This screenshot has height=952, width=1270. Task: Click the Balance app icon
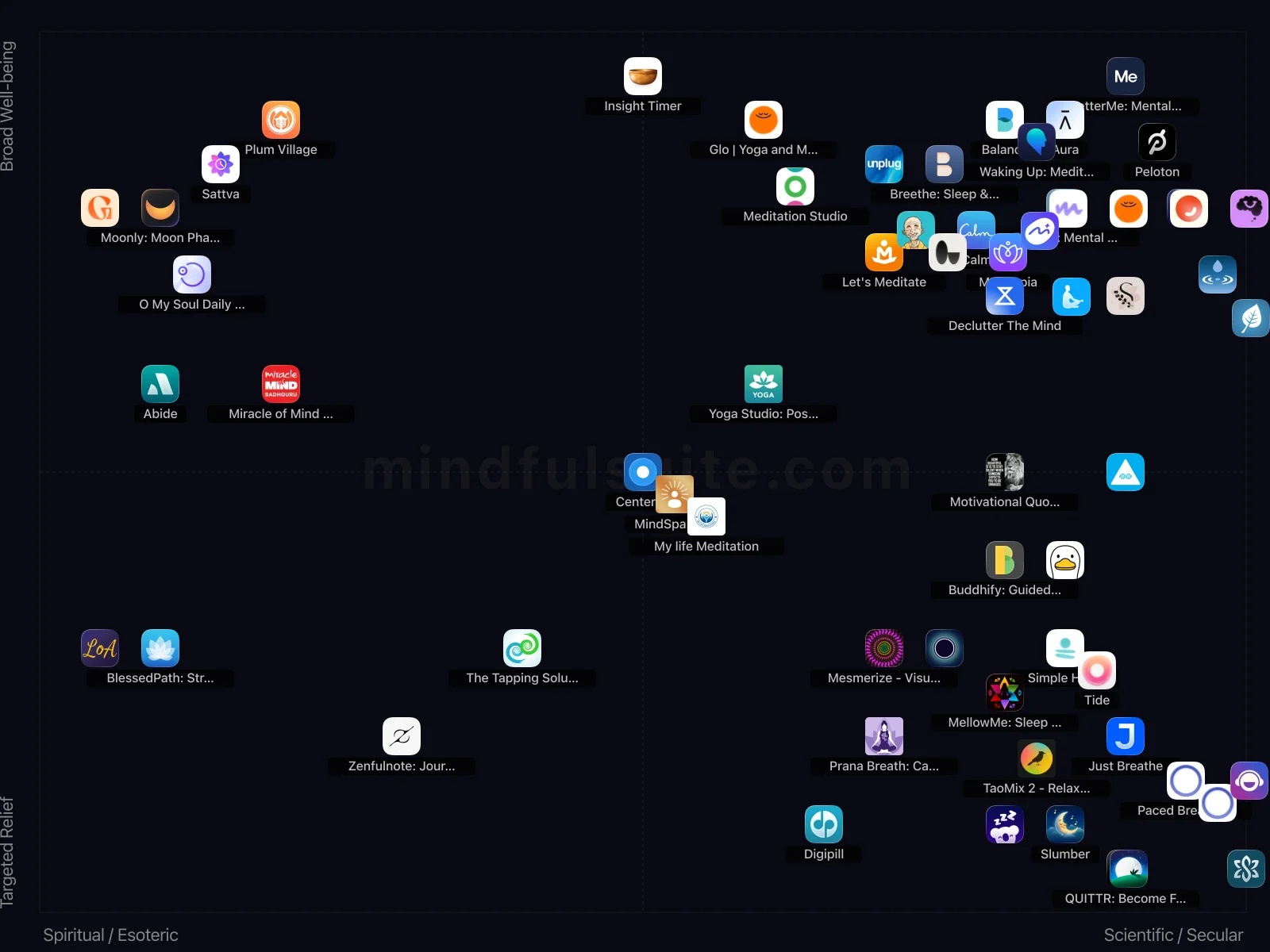1004,119
